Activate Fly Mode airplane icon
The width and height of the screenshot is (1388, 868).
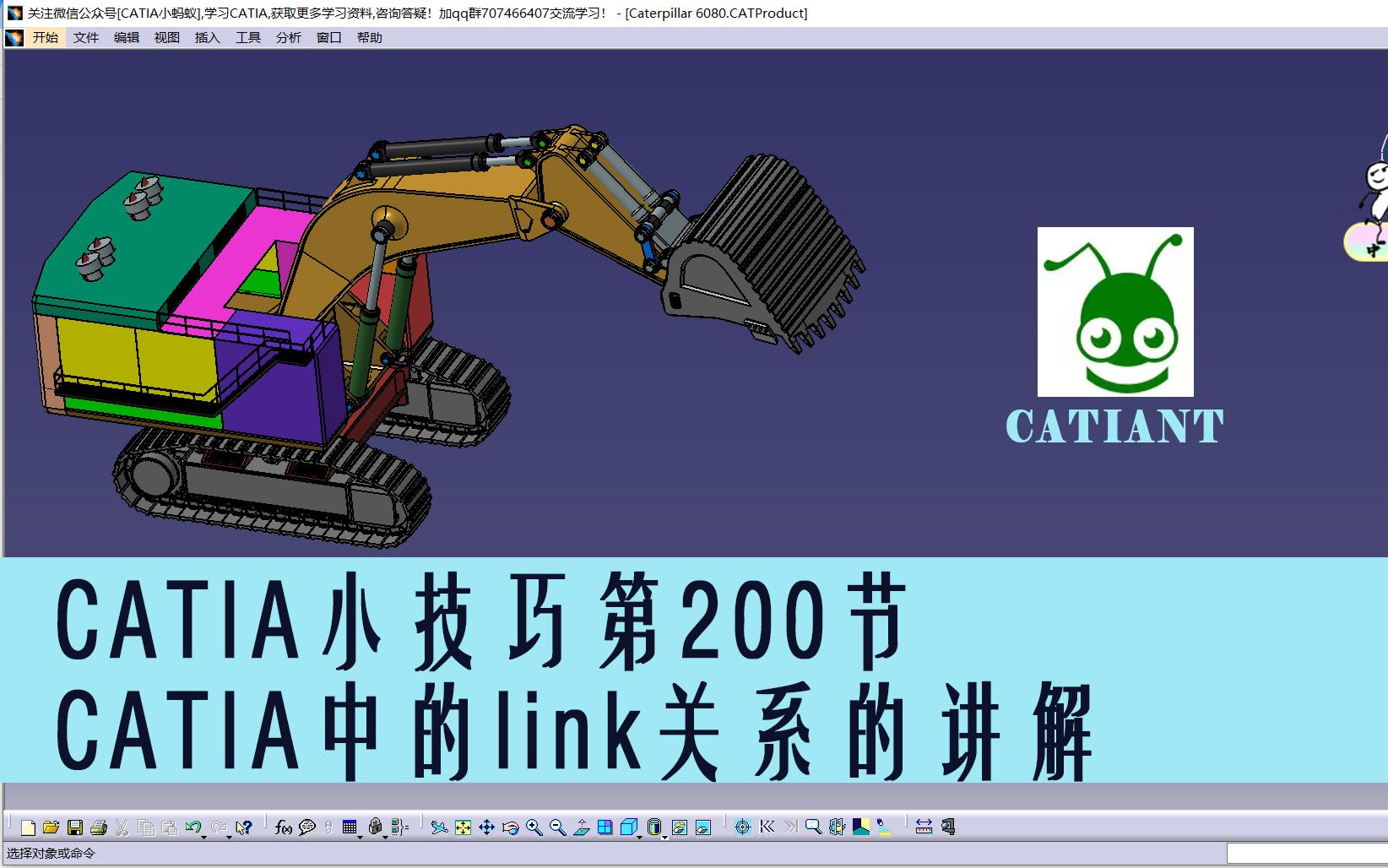click(x=439, y=827)
